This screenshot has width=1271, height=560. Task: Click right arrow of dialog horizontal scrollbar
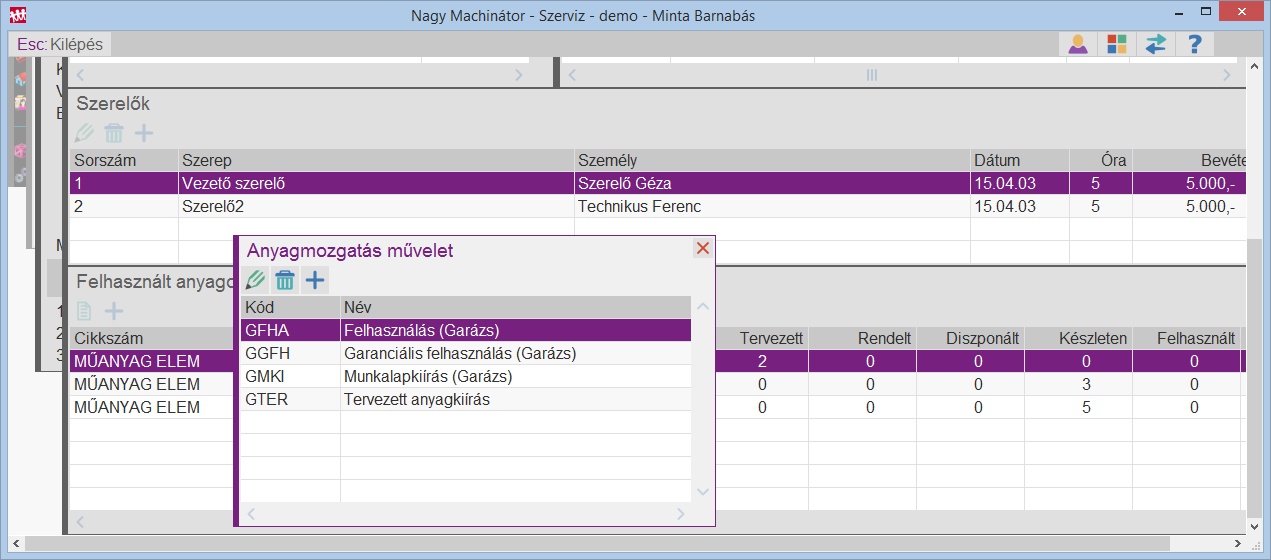click(681, 514)
